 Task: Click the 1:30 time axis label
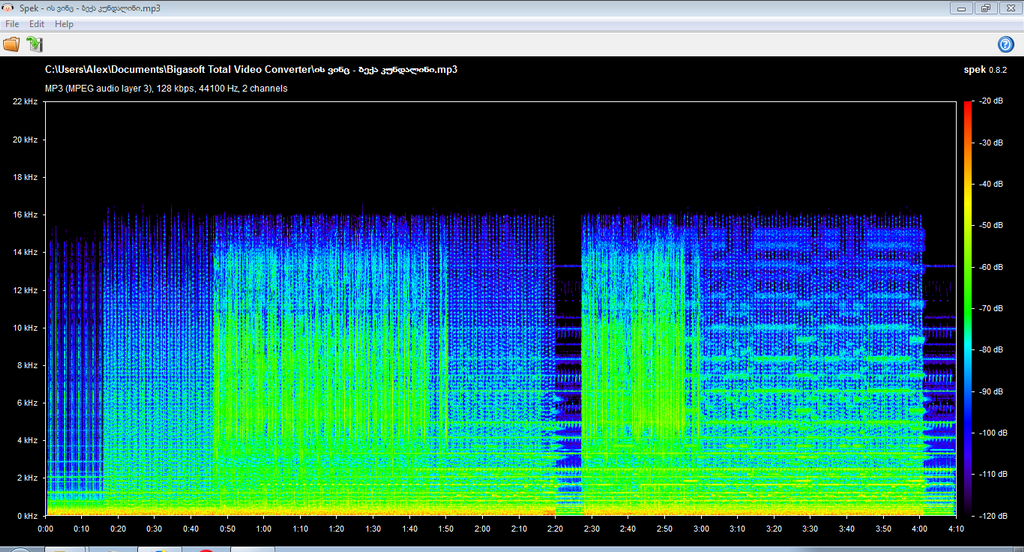tap(373, 529)
